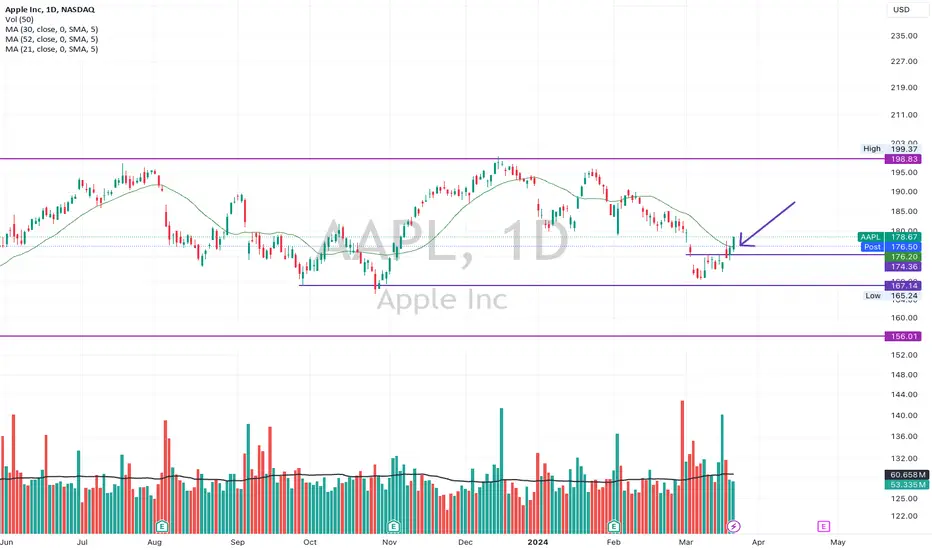Click the upcoming May earnings E icon
The height and width of the screenshot is (550, 932).
(823, 526)
